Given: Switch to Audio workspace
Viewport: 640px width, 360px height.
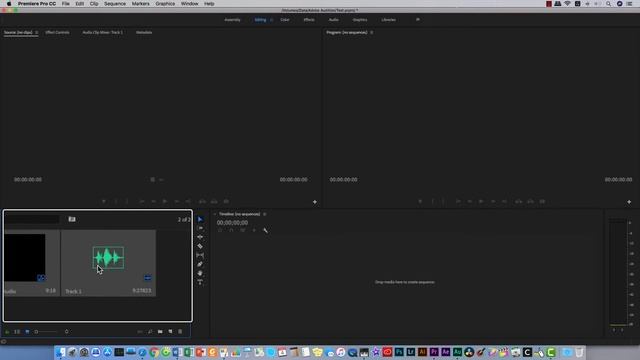Looking at the screenshot, I should [x=333, y=20].
